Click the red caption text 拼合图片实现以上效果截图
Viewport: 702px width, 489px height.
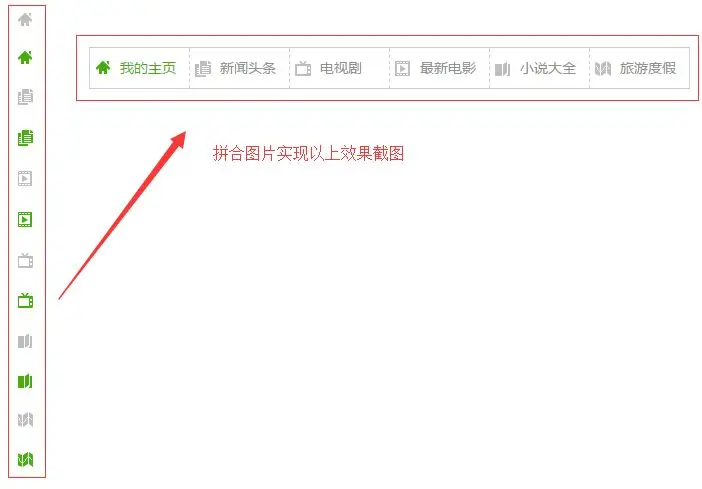(x=308, y=154)
